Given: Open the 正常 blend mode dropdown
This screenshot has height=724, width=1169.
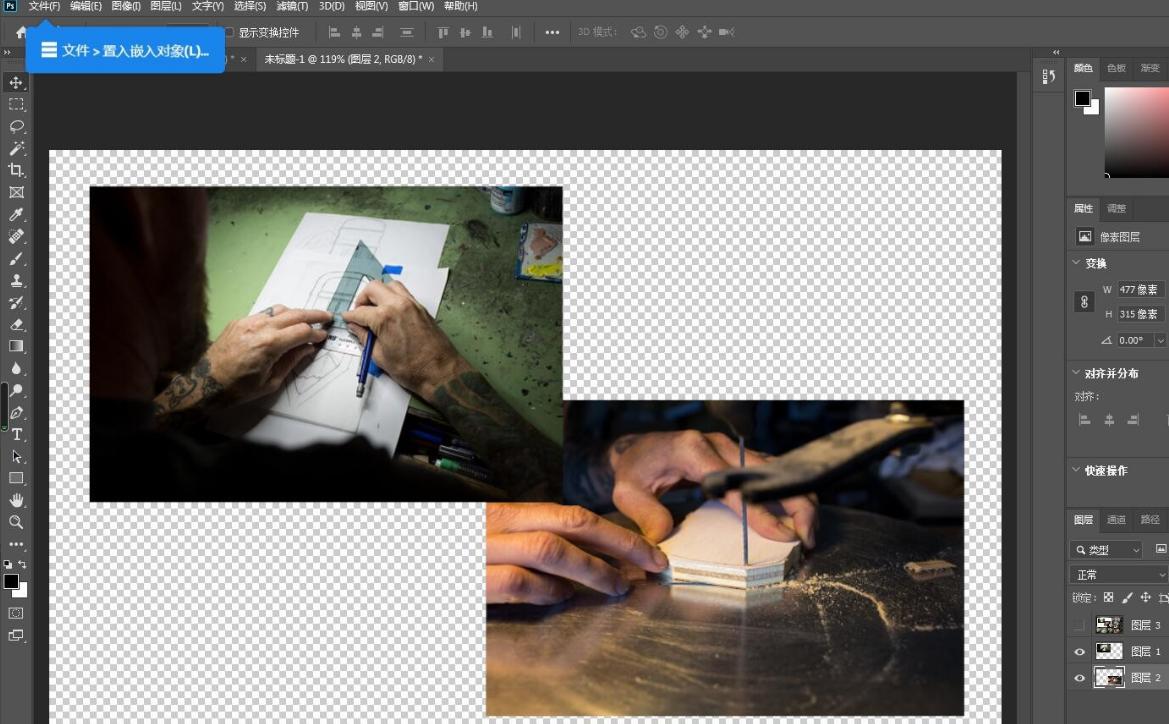Looking at the screenshot, I should tap(1115, 574).
